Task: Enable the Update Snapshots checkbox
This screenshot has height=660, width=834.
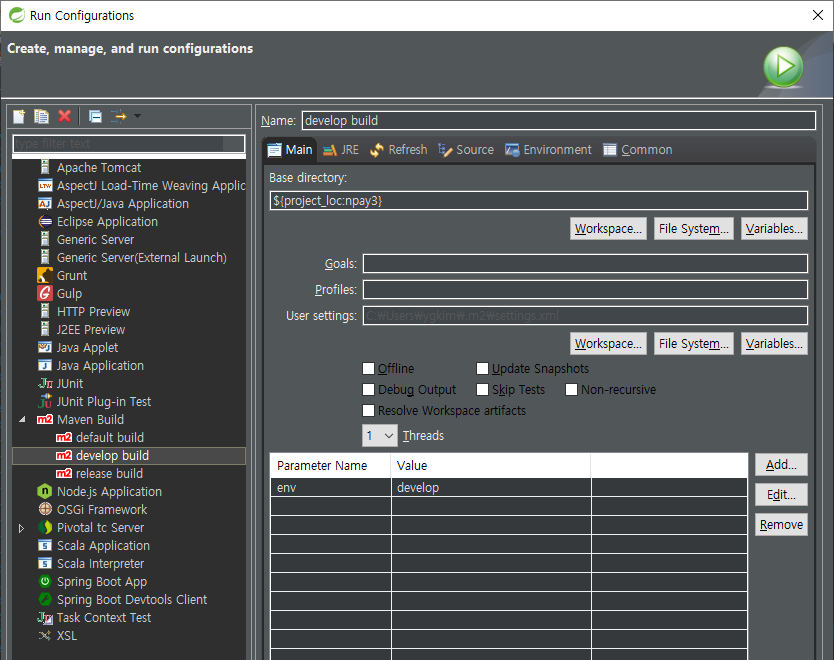Action: 482,369
